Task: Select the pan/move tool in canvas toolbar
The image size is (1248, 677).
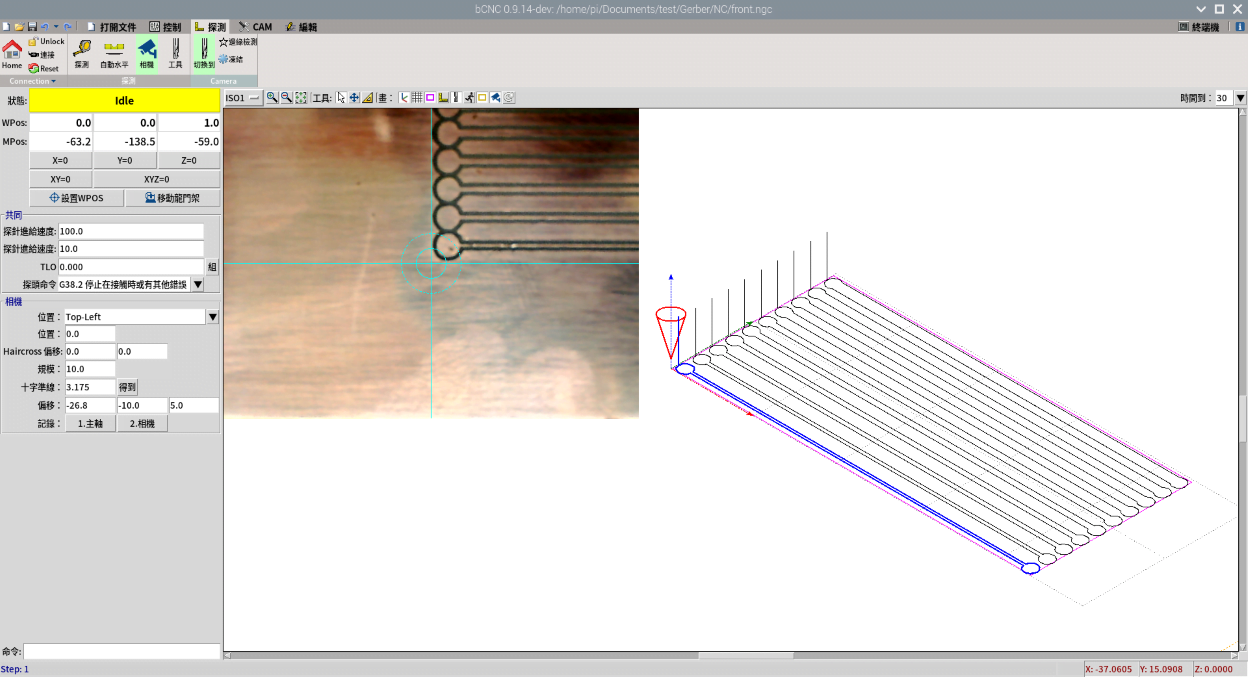Action: pyautogui.click(x=354, y=98)
